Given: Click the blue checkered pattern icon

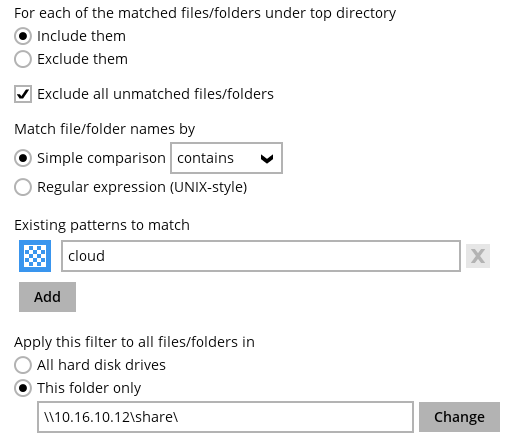Looking at the screenshot, I should pos(35,256).
